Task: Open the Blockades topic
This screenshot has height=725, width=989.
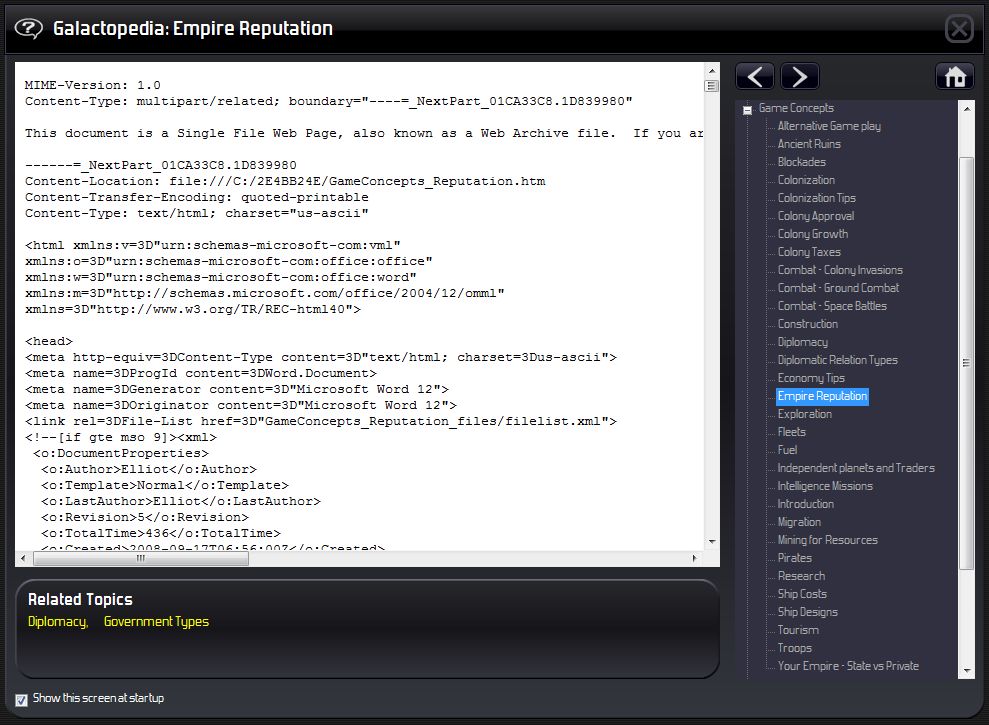Action: tap(801, 162)
